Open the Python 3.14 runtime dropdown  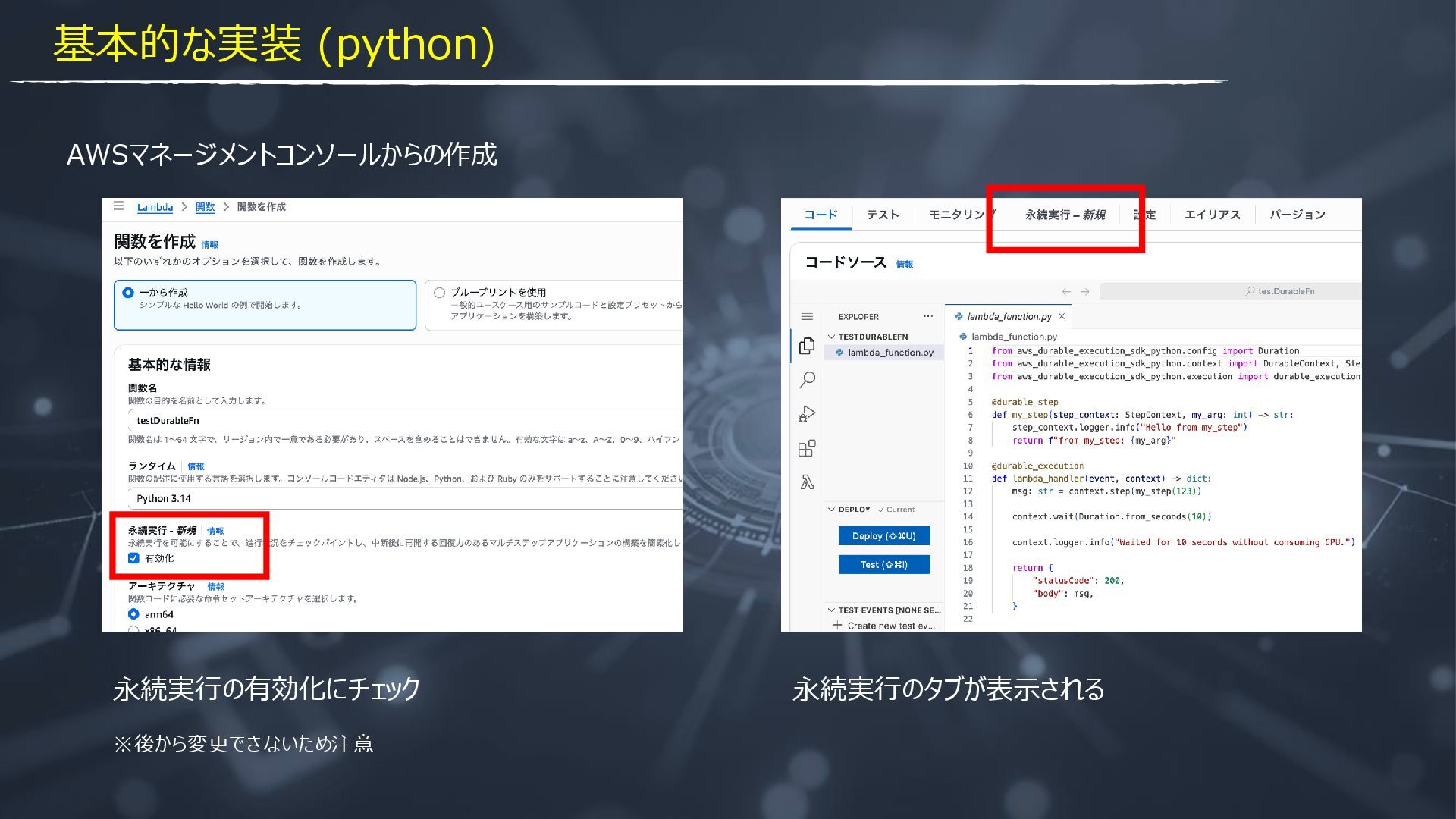point(406,498)
